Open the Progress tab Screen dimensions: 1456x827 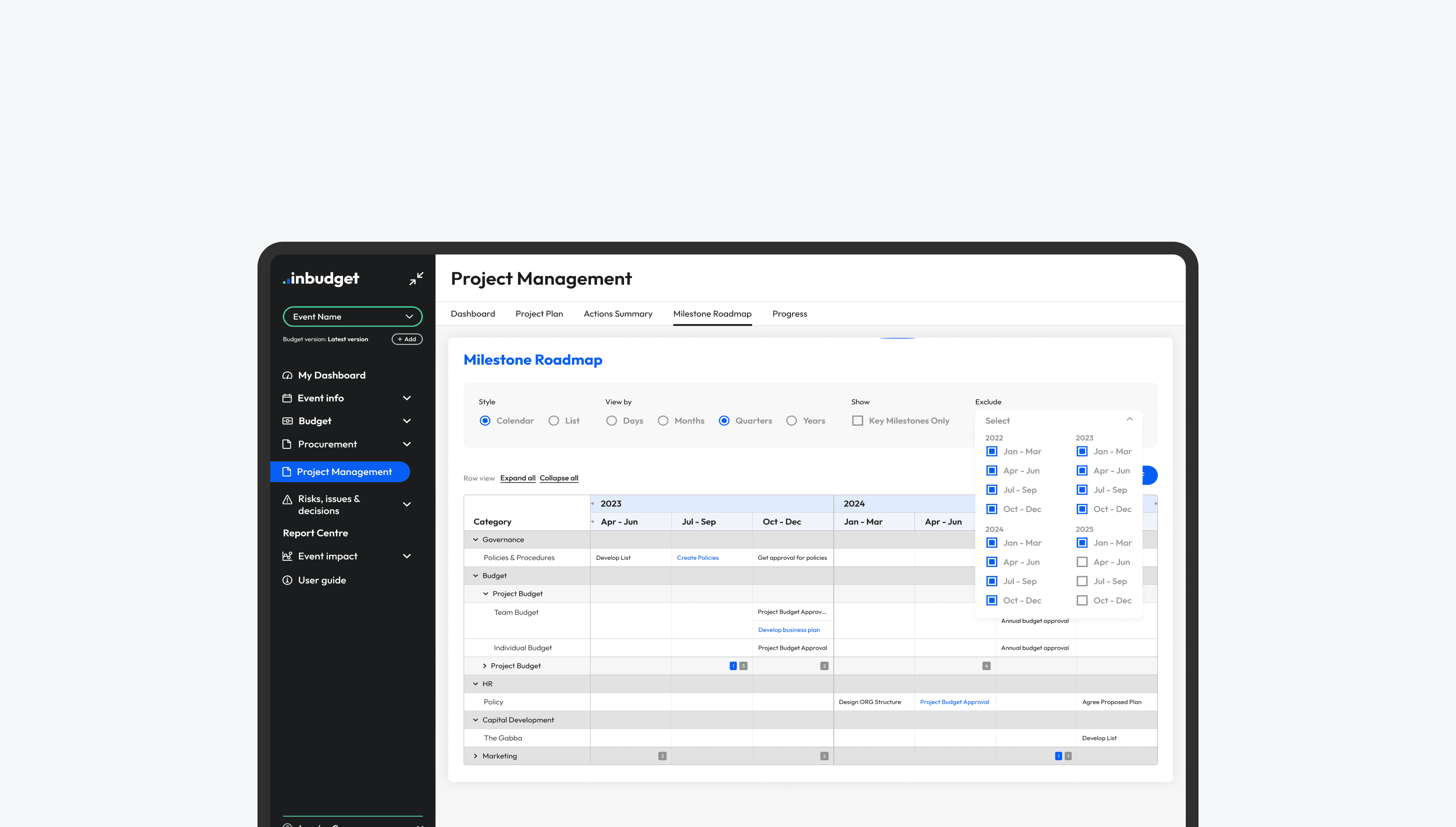(790, 314)
